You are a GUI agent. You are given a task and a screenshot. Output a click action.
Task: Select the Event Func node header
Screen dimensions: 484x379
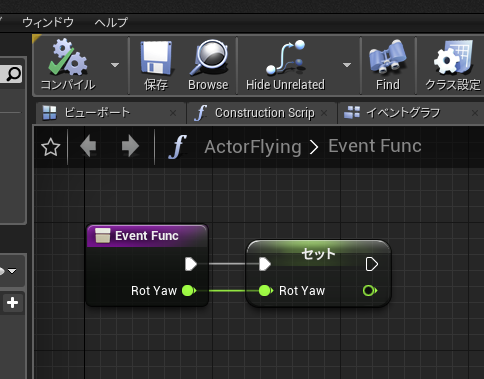[147, 236]
